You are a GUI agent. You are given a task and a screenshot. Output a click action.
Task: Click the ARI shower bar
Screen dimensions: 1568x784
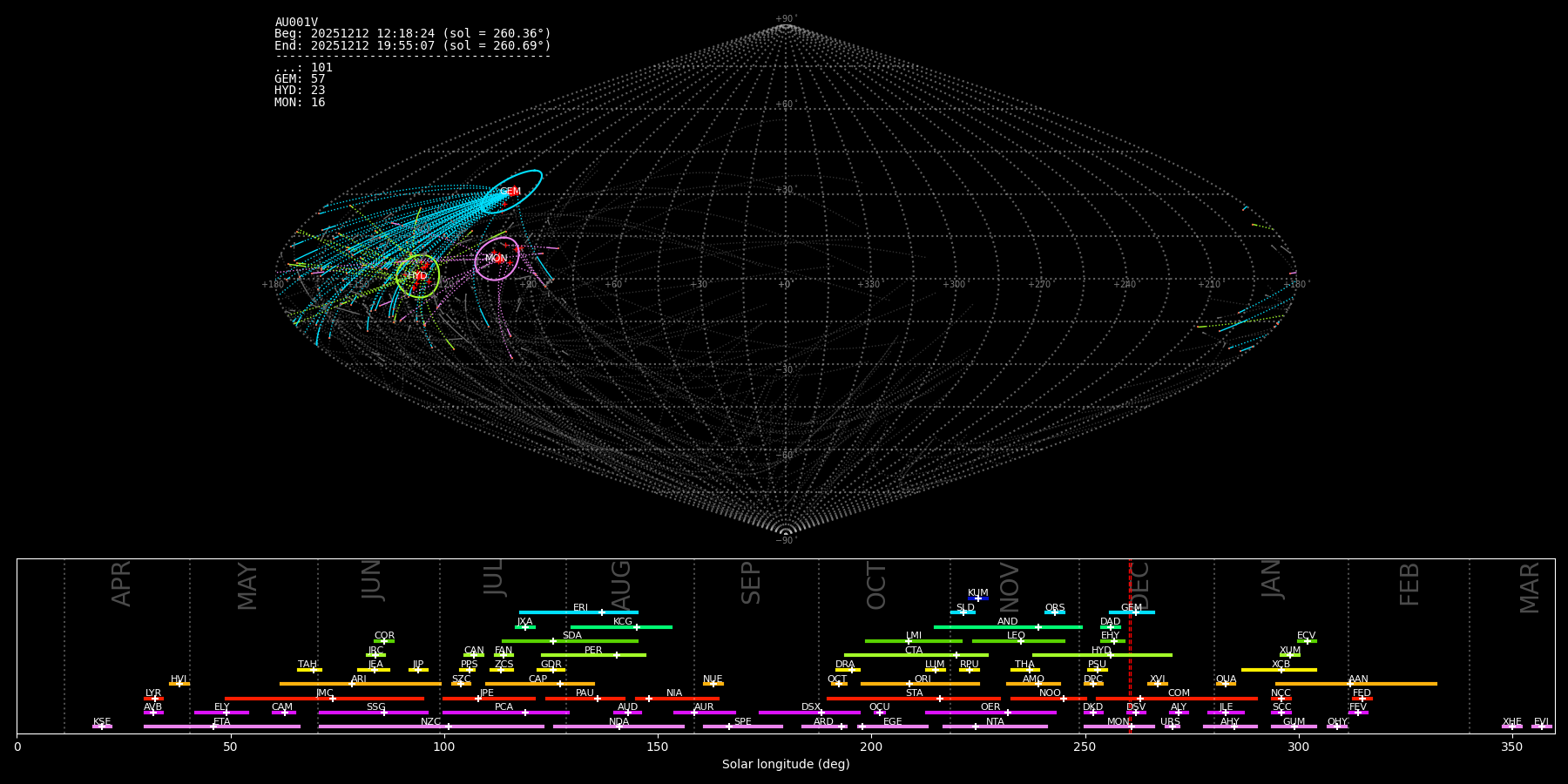[361, 684]
